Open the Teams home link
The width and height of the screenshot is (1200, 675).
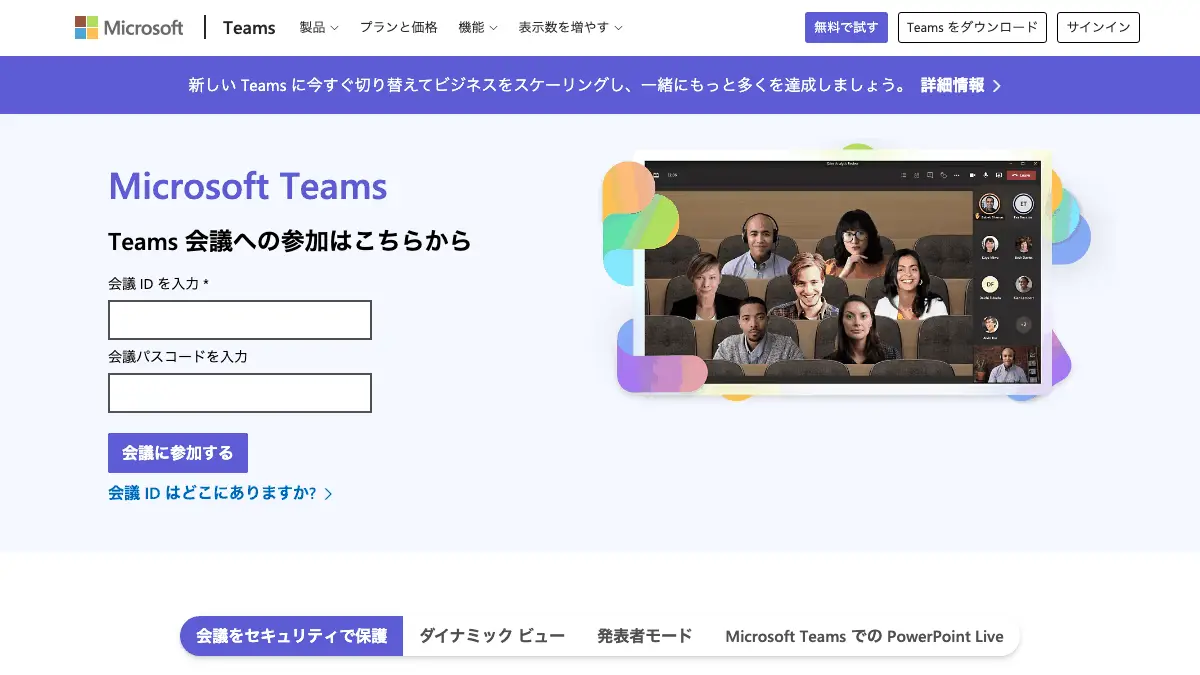[249, 28]
